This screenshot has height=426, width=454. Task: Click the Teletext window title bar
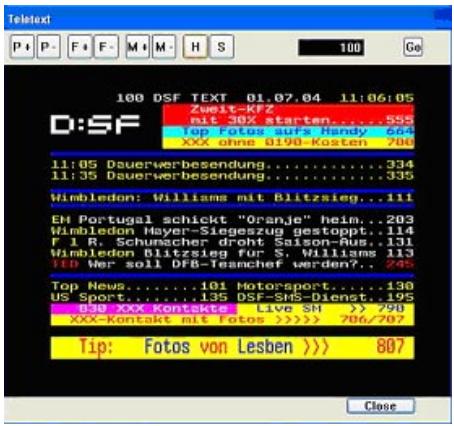tap(228, 18)
